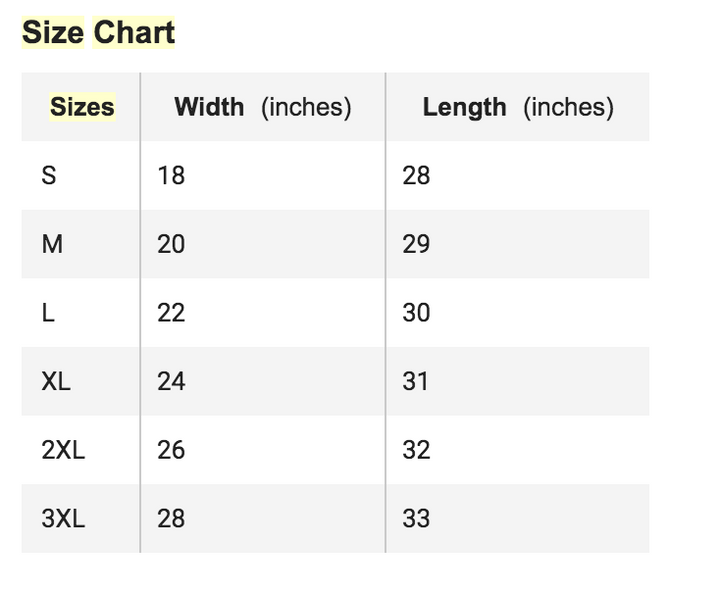This screenshot has height=593, width=720.
Task: Select the 2XL size row label
Action: 63,450
